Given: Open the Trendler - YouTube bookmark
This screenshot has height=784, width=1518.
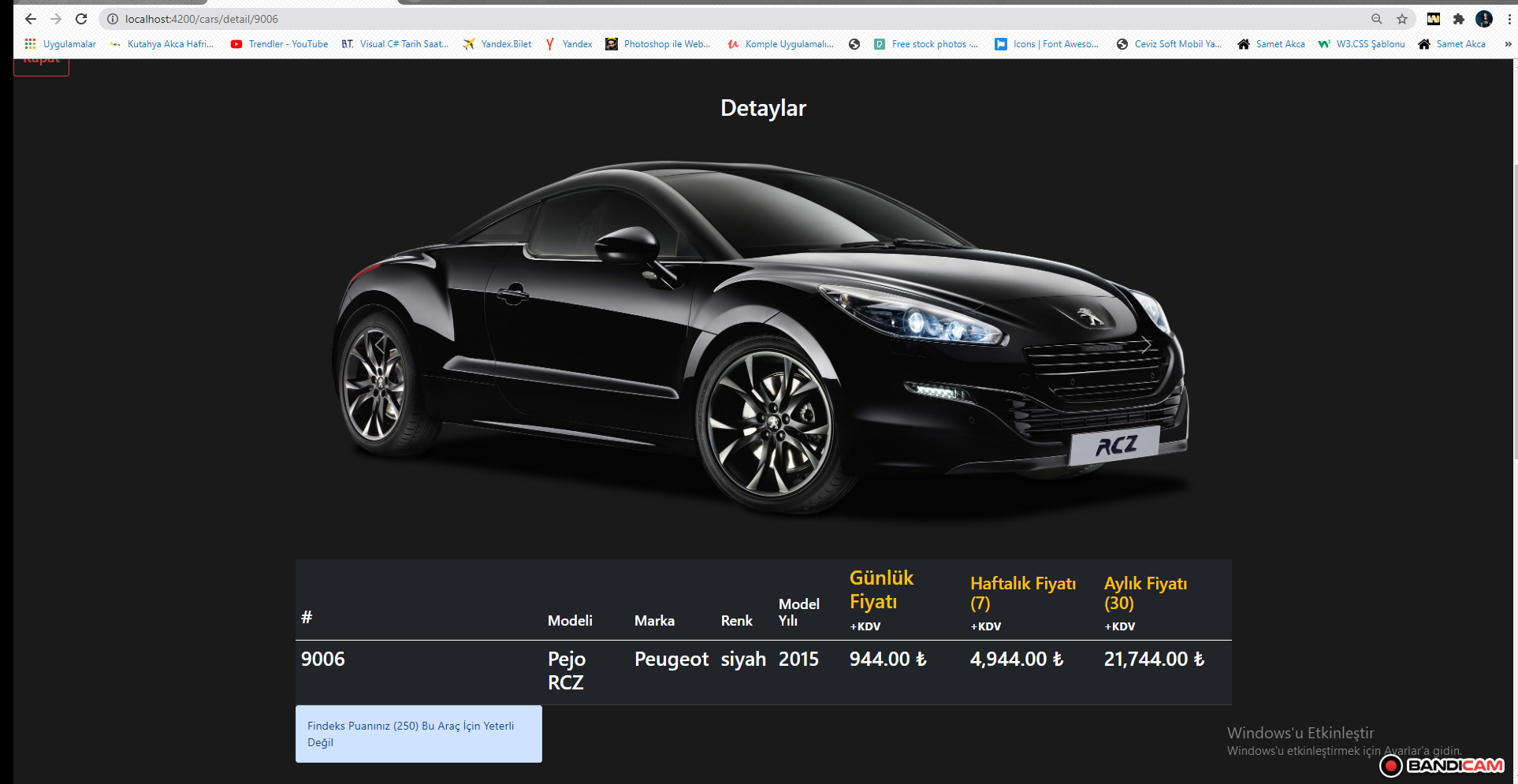Looking at the screenshot, I should (287, 44).
